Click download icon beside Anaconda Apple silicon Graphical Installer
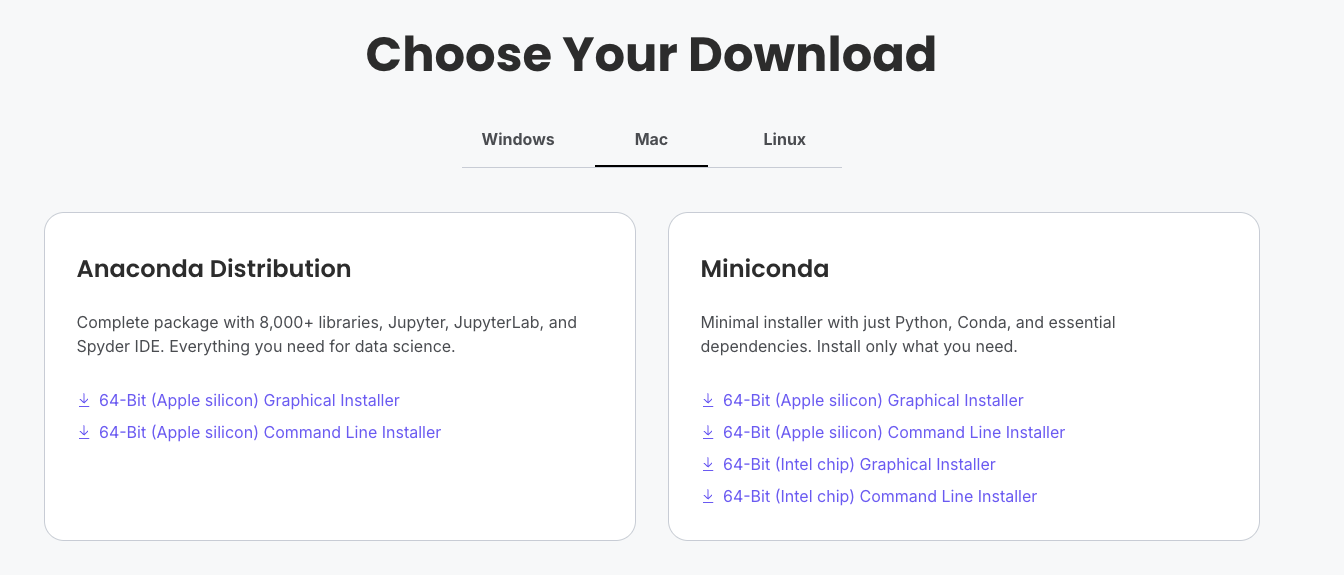 84,401
